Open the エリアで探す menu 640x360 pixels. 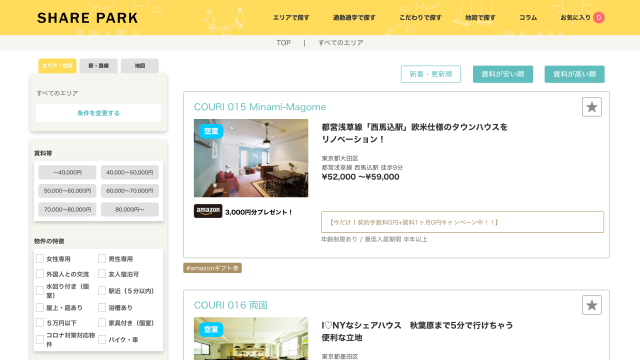point(291,18)
